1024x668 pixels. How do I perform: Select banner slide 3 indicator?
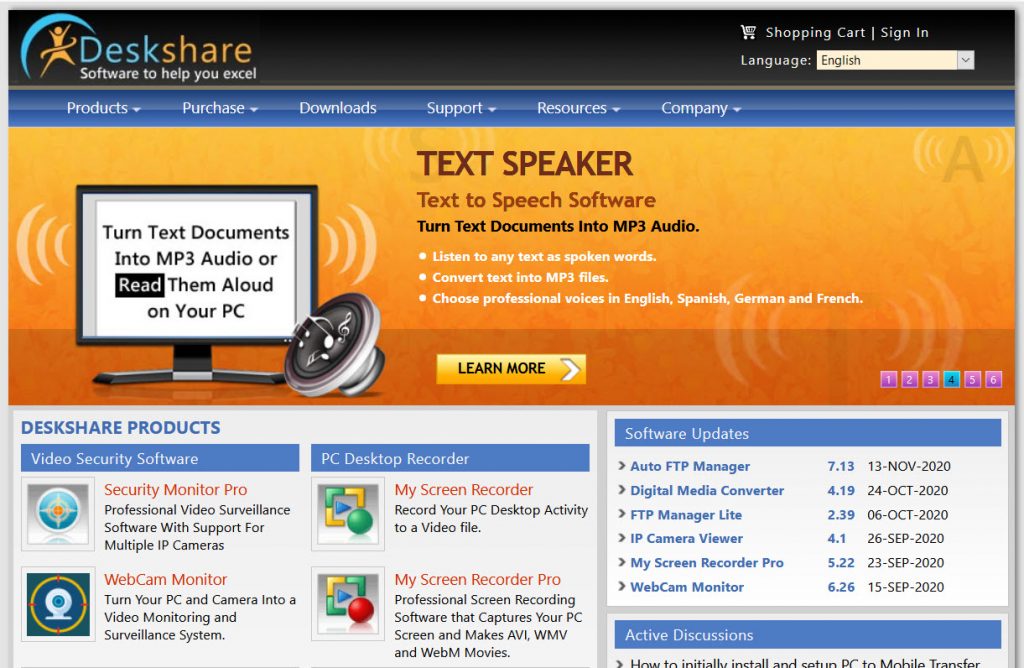click(x=930, y=379)
